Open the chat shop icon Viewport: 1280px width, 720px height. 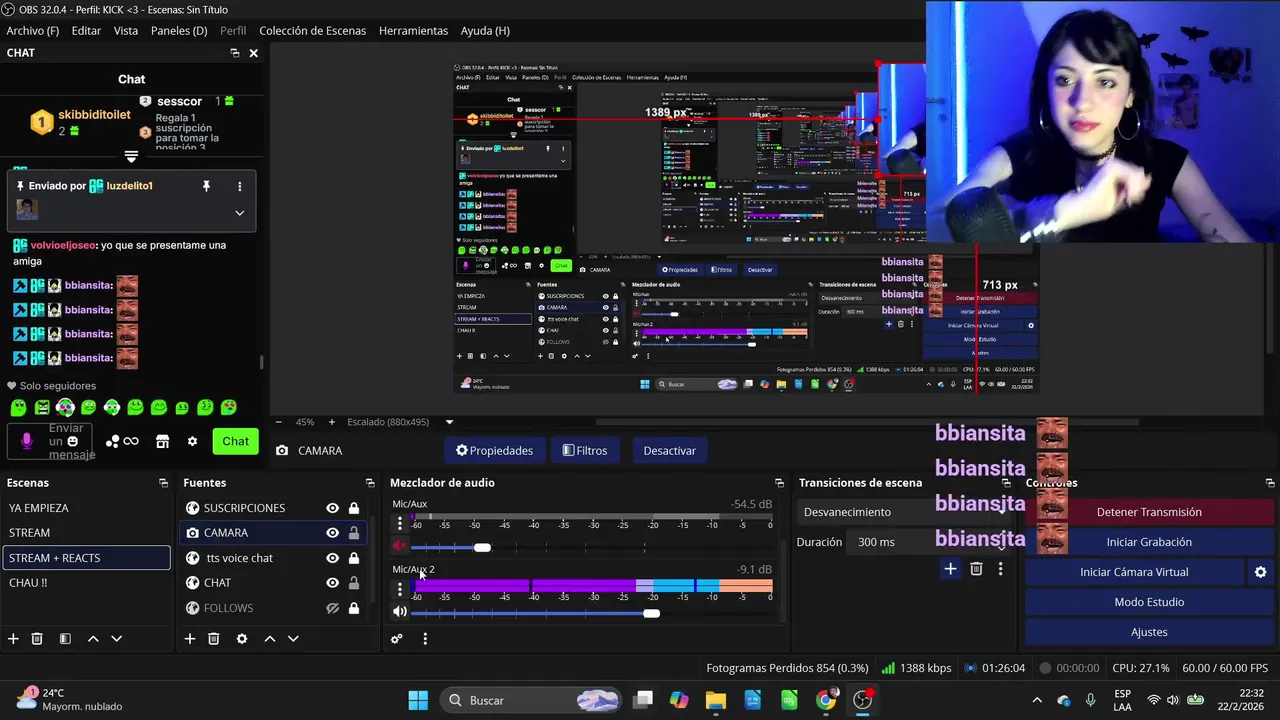coord(163,441)
